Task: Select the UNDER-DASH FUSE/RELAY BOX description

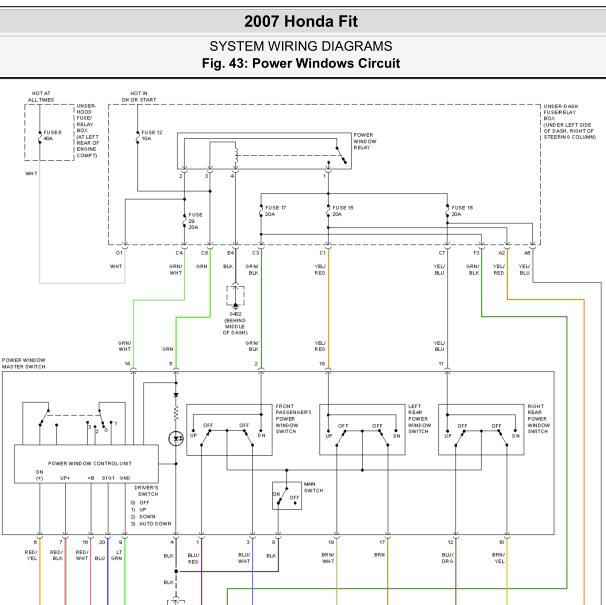Action: 570,122
